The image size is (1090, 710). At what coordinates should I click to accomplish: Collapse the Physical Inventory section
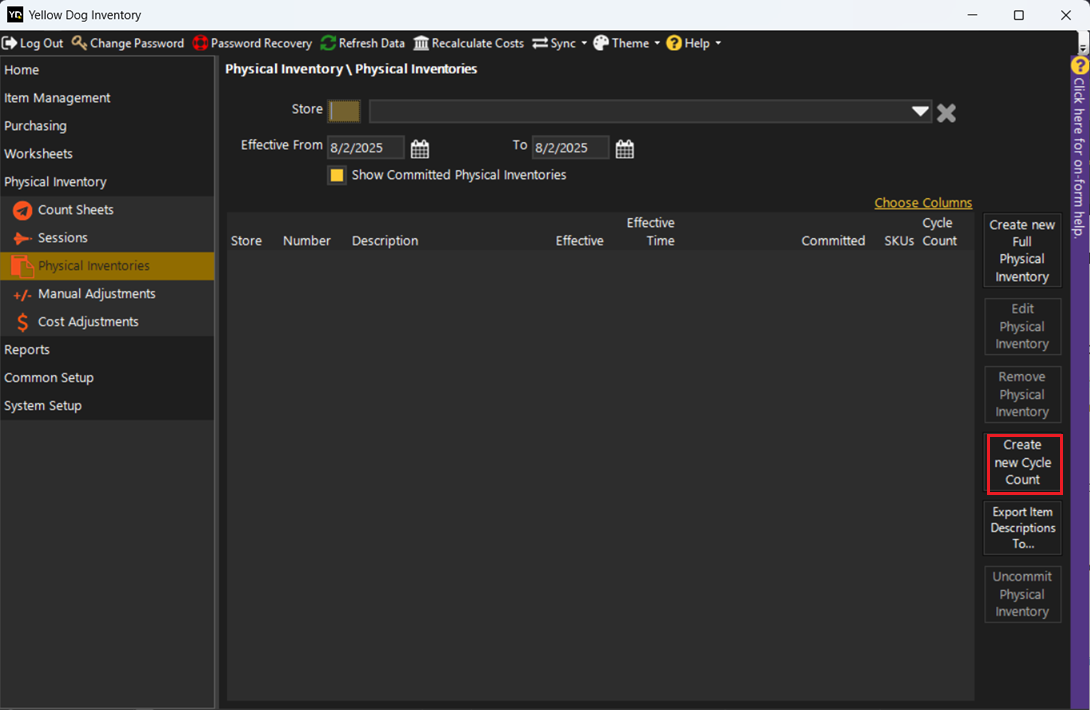point(107,182)
